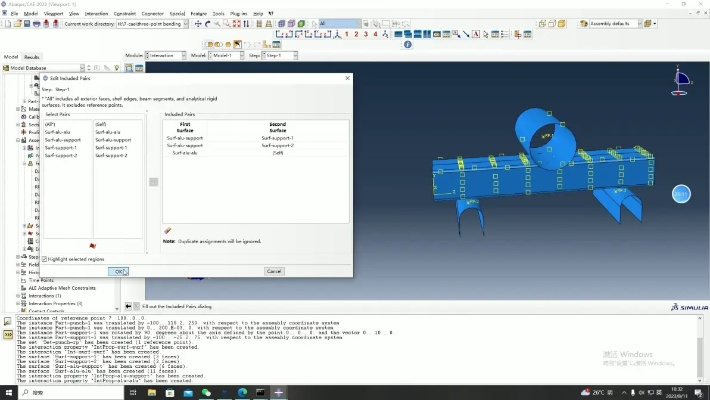Click the red flag icon under Select Pairs
The width and height of the screenshot is (710, 400).
tap(92, 245)
